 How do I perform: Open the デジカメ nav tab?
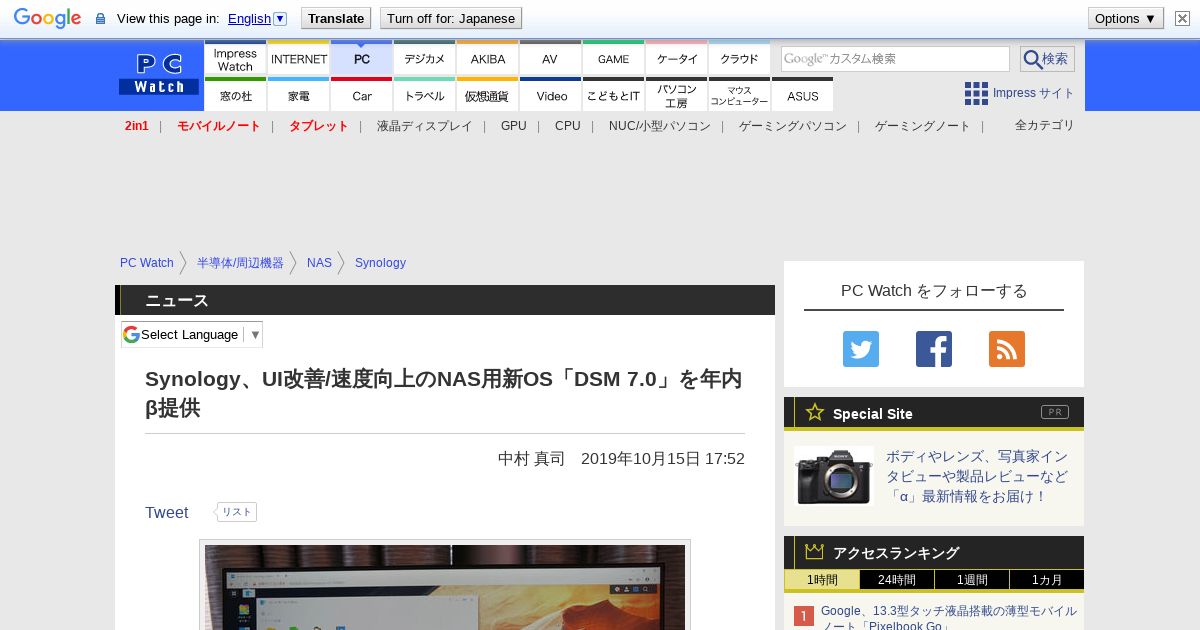pos(425,58)
